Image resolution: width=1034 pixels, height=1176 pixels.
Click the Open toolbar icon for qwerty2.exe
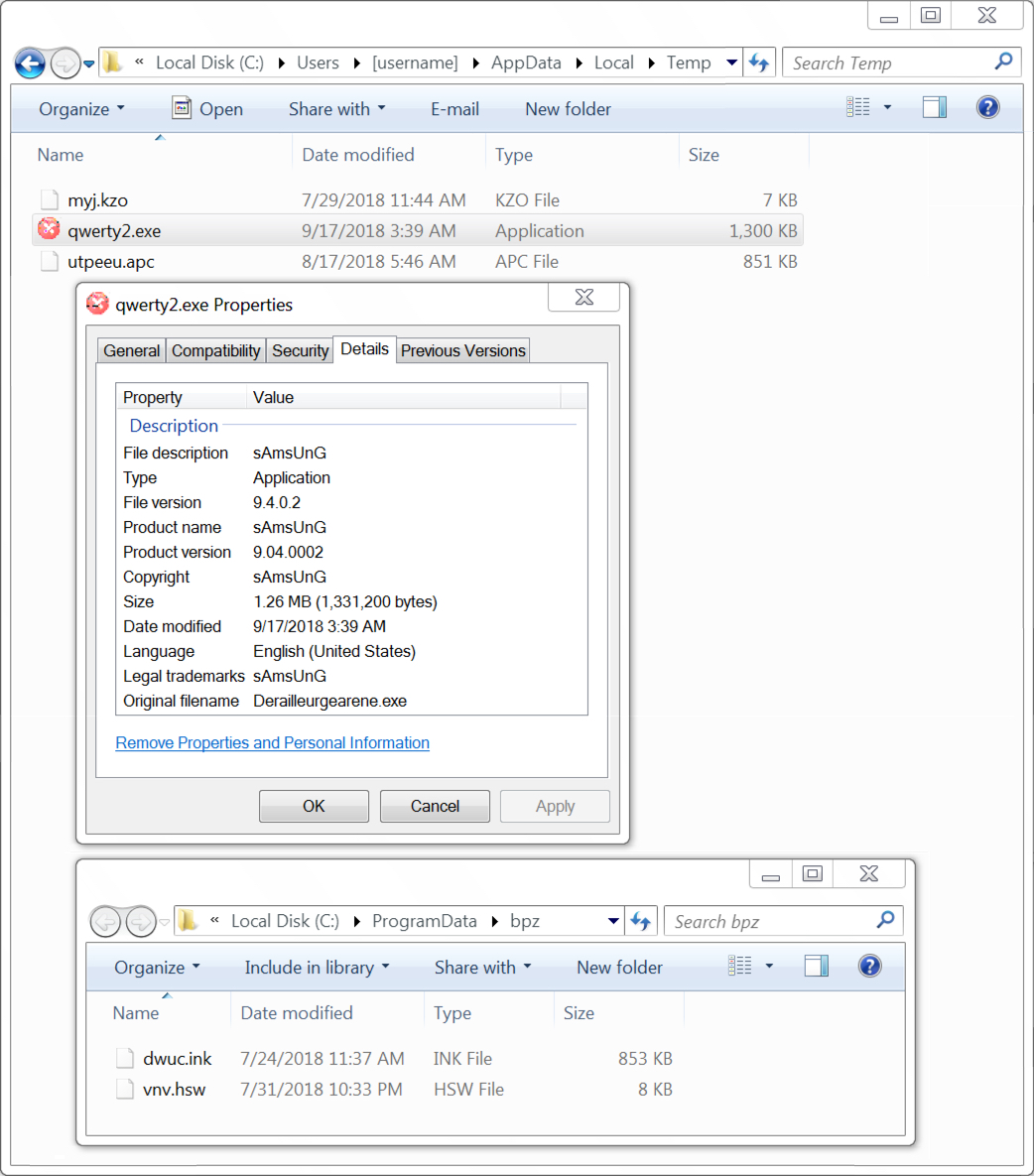tap(182, 108)
